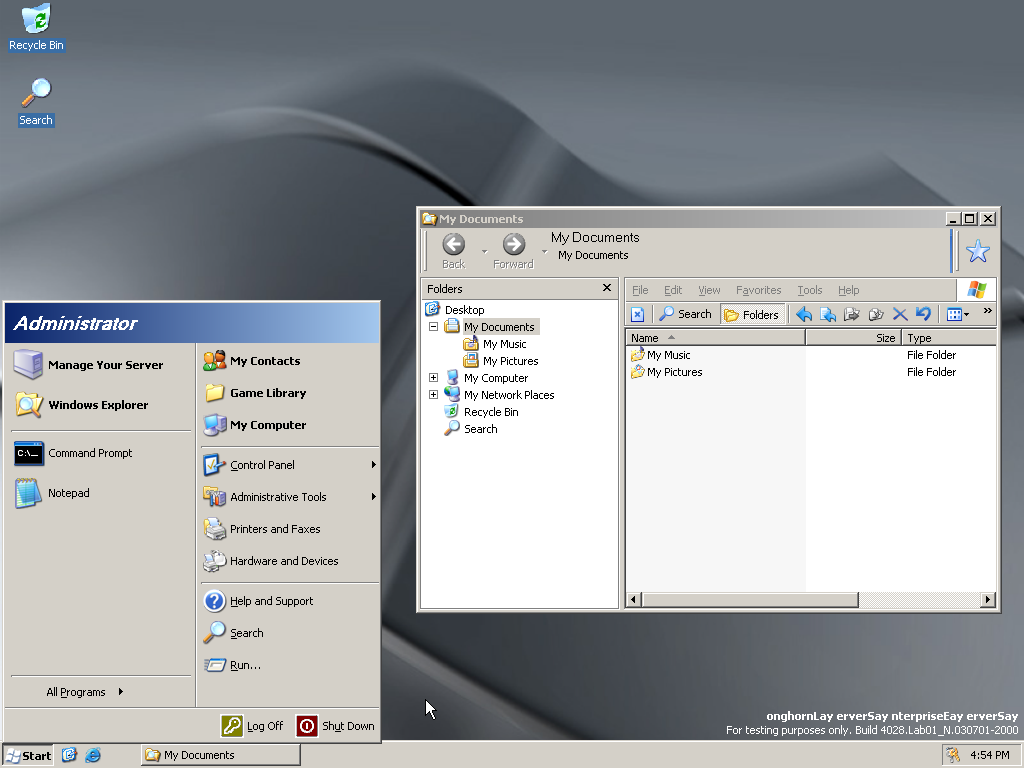Expand My Network Places in tree
Viewport: 1024px width, 768px height.
click(x=433, y=395)
